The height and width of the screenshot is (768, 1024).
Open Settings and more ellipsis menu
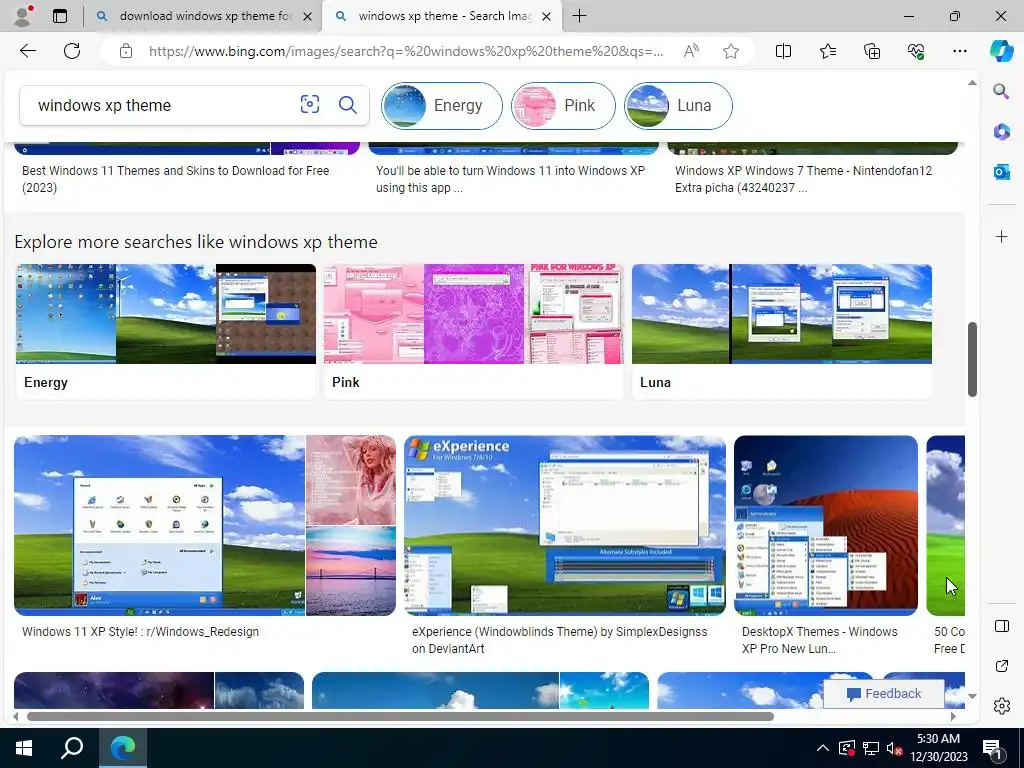click(959, 51)
